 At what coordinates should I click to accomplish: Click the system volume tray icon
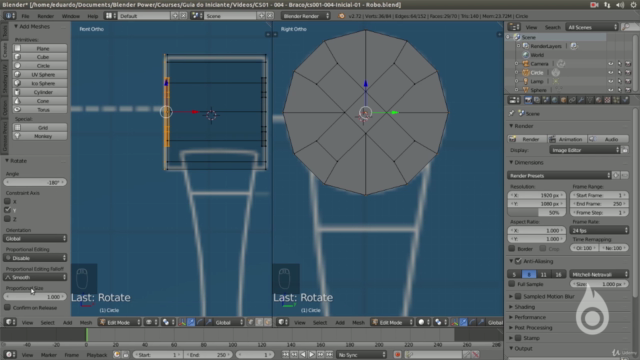(x=620, y=4)
